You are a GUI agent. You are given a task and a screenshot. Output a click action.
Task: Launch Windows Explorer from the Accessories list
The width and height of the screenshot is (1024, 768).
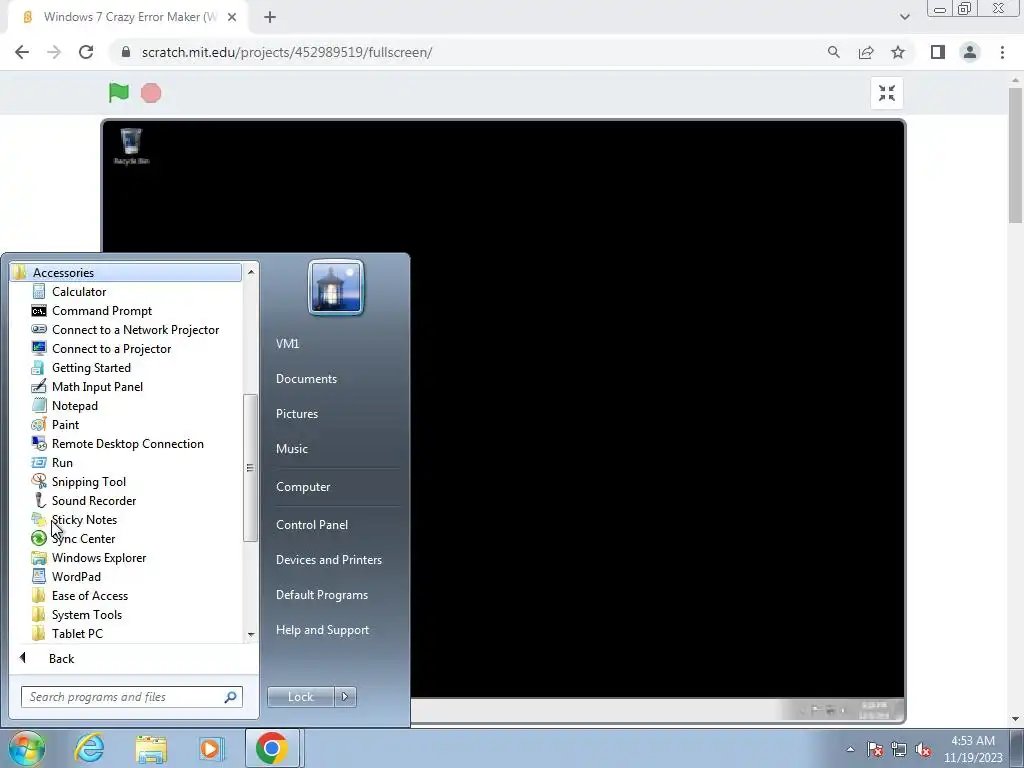pos(99,558)
